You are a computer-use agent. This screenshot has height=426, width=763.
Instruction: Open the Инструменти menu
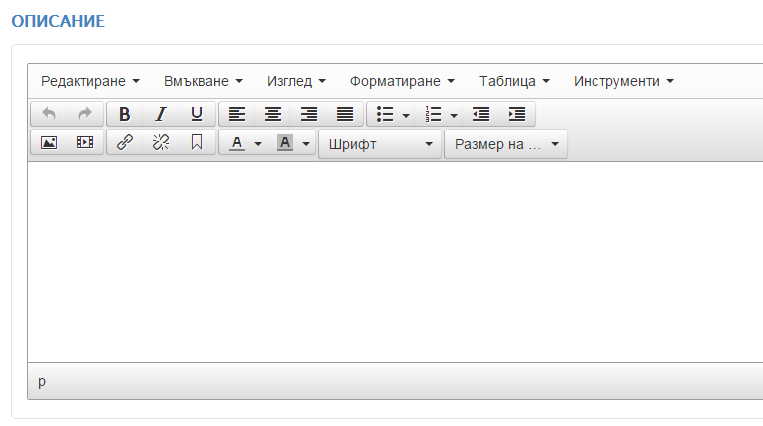coord(624,81)
